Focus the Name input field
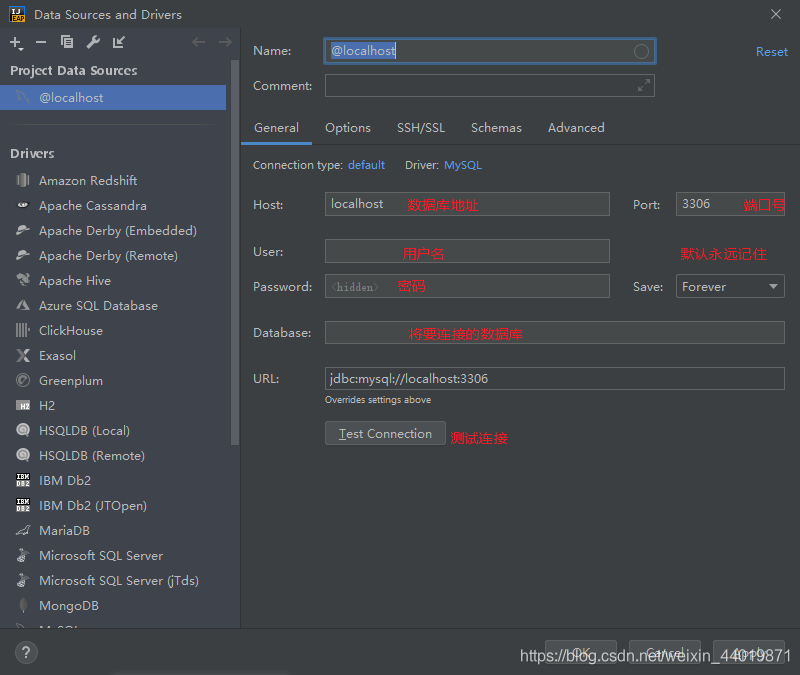The height and width of the screenshot is (675, 800). [x=490, y=51]
